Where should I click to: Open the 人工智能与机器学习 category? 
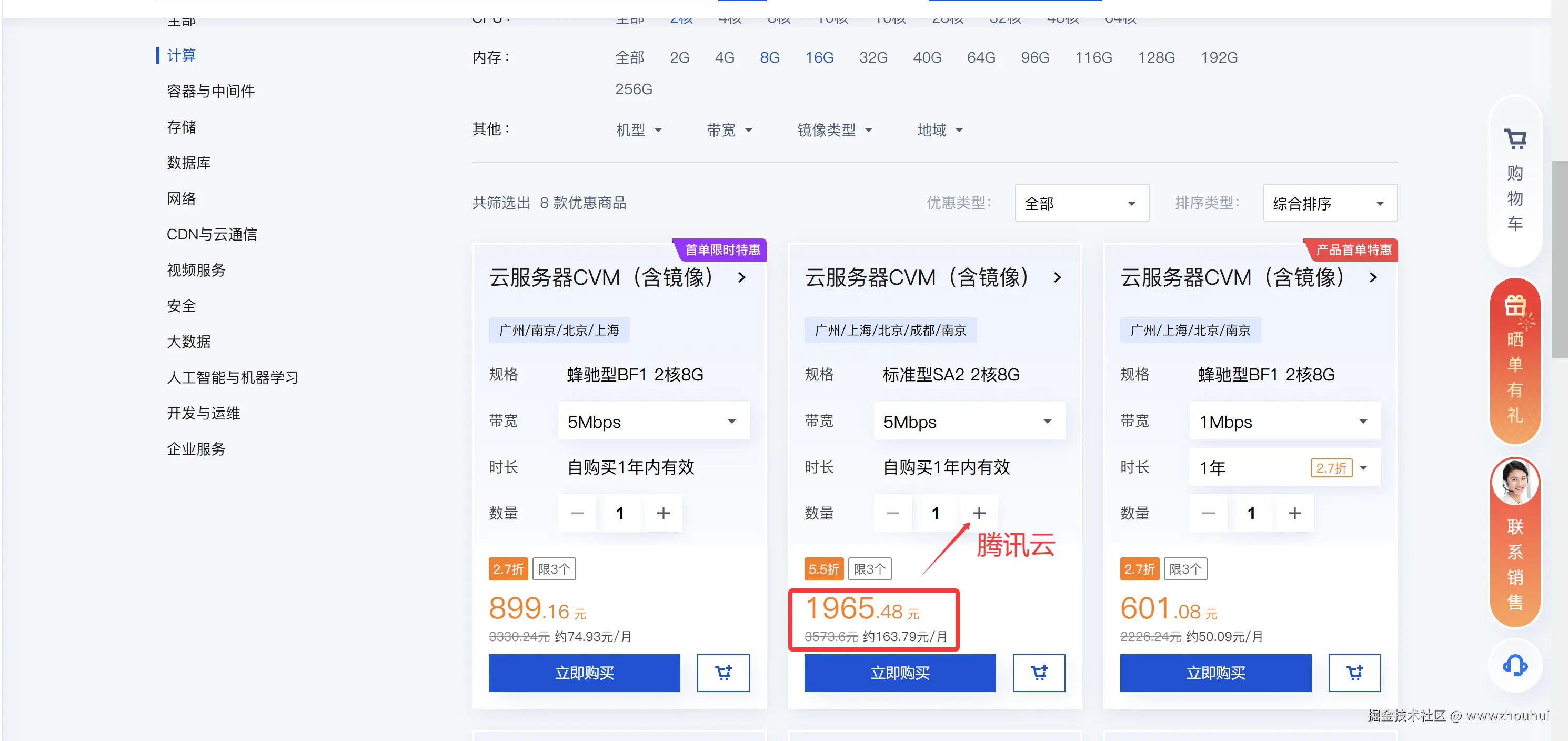click(x=233, y=377)
